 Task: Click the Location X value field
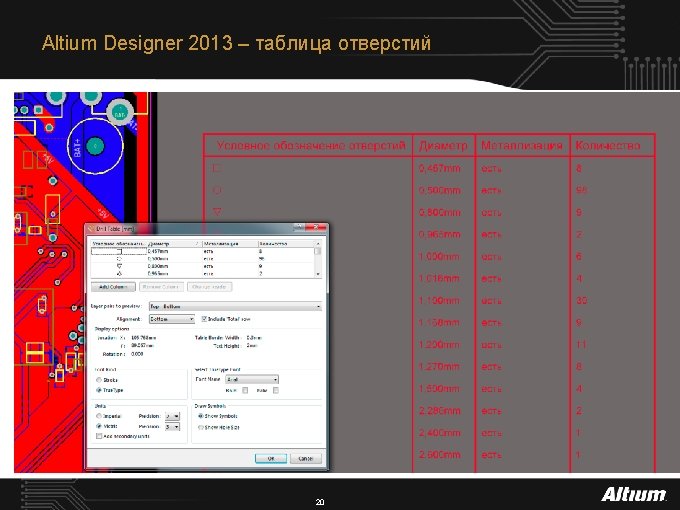tap(144, 337)
